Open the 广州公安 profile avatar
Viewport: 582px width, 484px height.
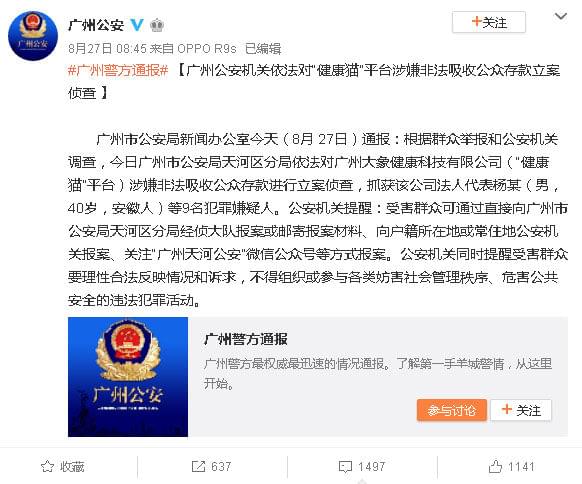pos(33,36)
